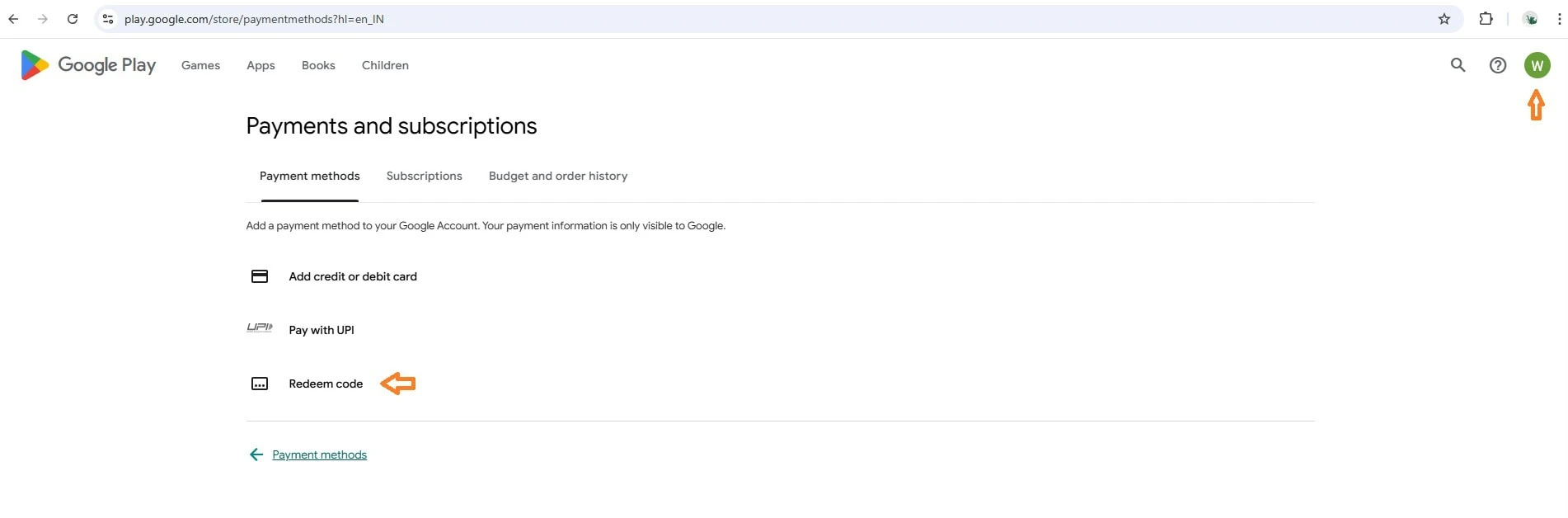Click the 'Add a payment method' description text
The image size is (1568, 518).
coord(486,225)
